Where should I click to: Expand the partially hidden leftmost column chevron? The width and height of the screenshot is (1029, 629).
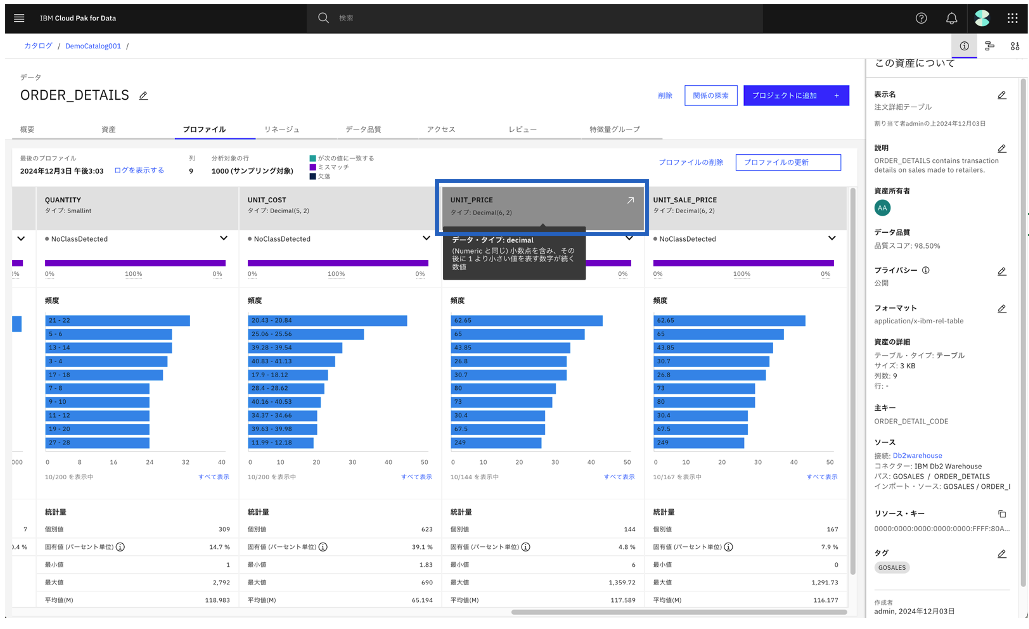tap(20, 238)
